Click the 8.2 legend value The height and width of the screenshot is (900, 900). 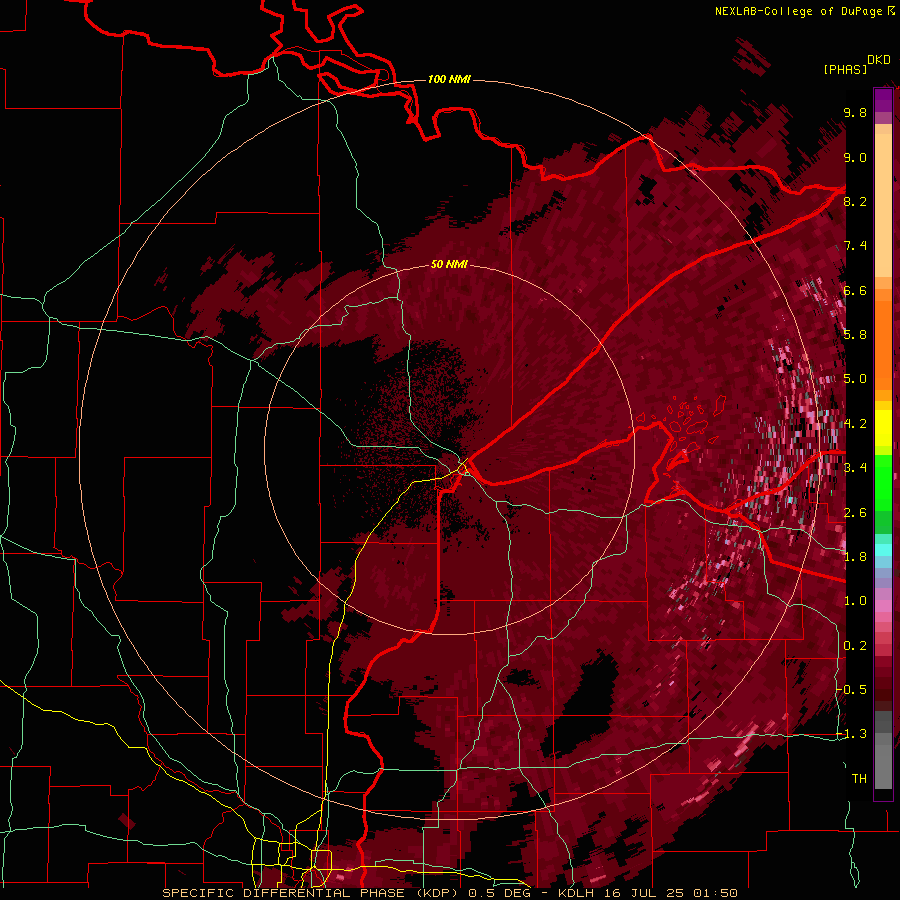pyautogui.click(x=855, y=201)
